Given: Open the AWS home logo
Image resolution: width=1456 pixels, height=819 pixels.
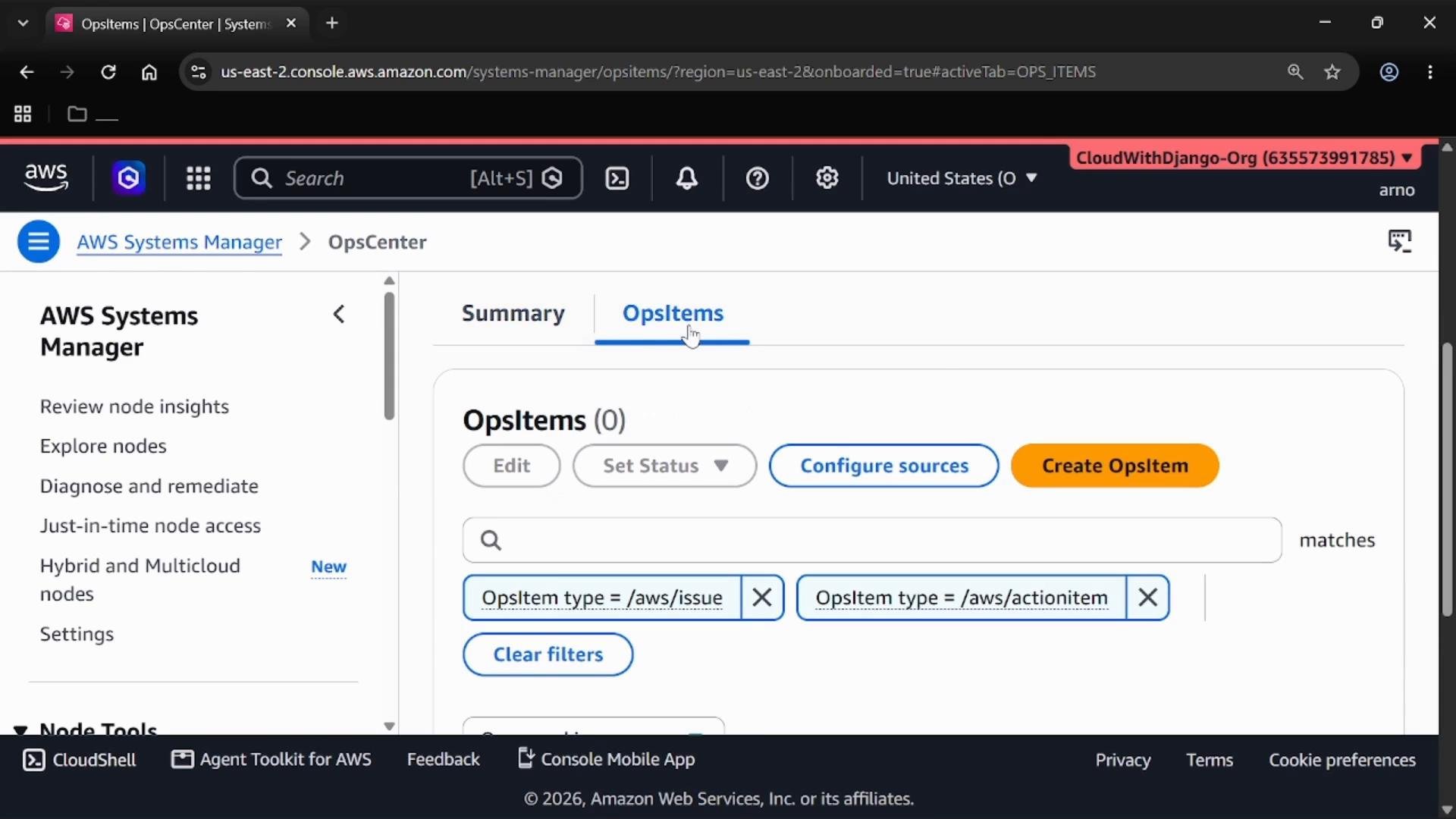Looking at the screenshot, I should pos(46,177).
